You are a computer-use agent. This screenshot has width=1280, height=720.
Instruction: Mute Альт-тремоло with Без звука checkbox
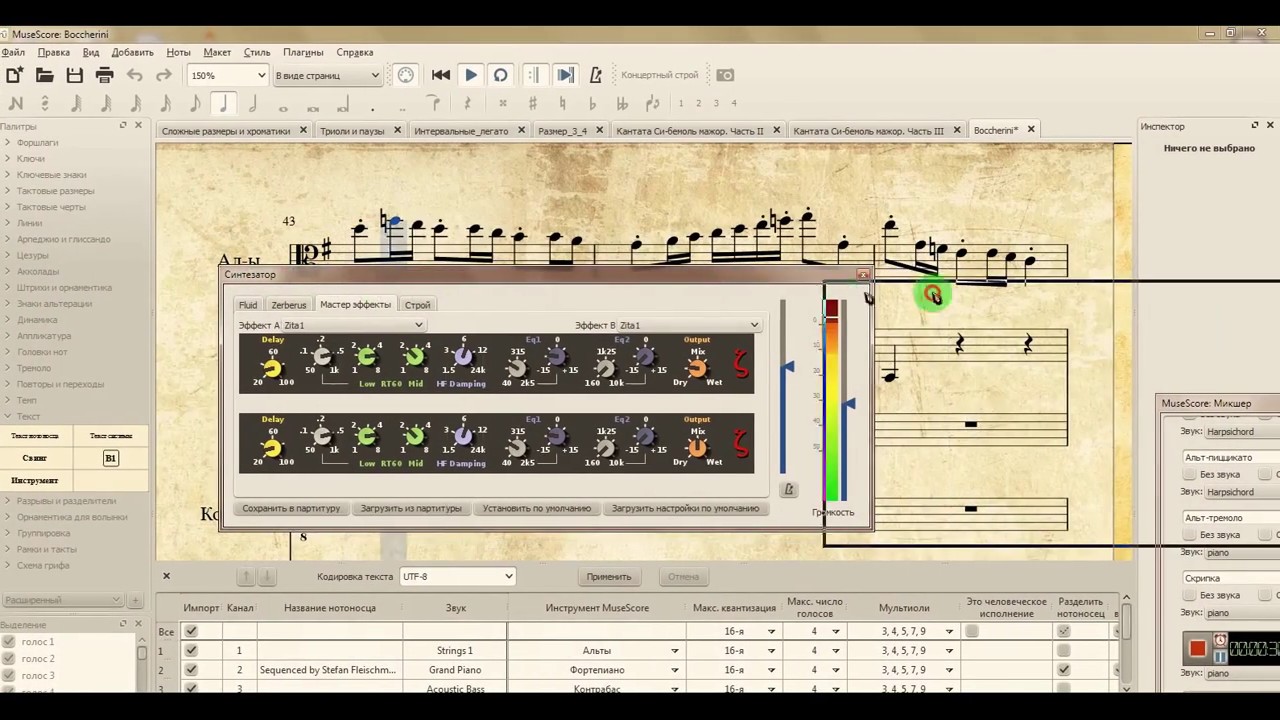click(1189, 535)
